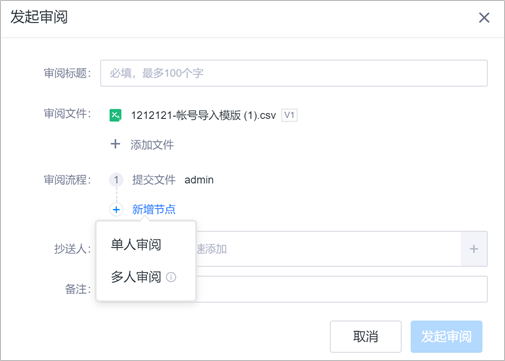Click the V1 version badge

[289, 115]
